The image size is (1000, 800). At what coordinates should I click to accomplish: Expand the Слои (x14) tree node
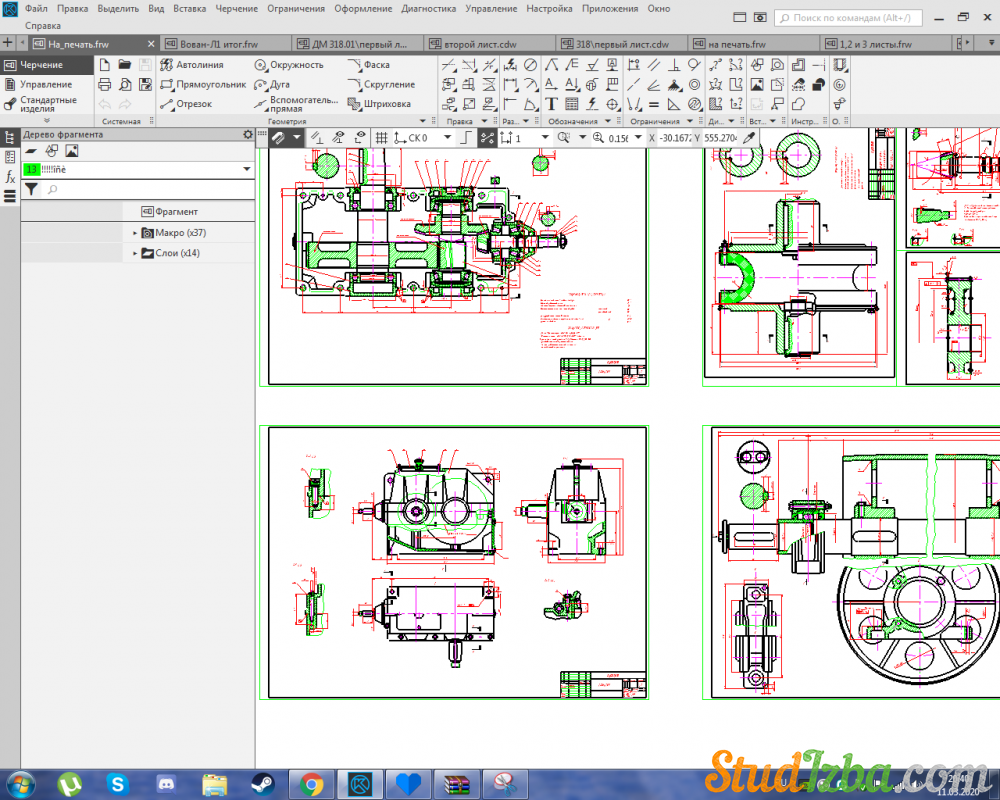point(135,254)
